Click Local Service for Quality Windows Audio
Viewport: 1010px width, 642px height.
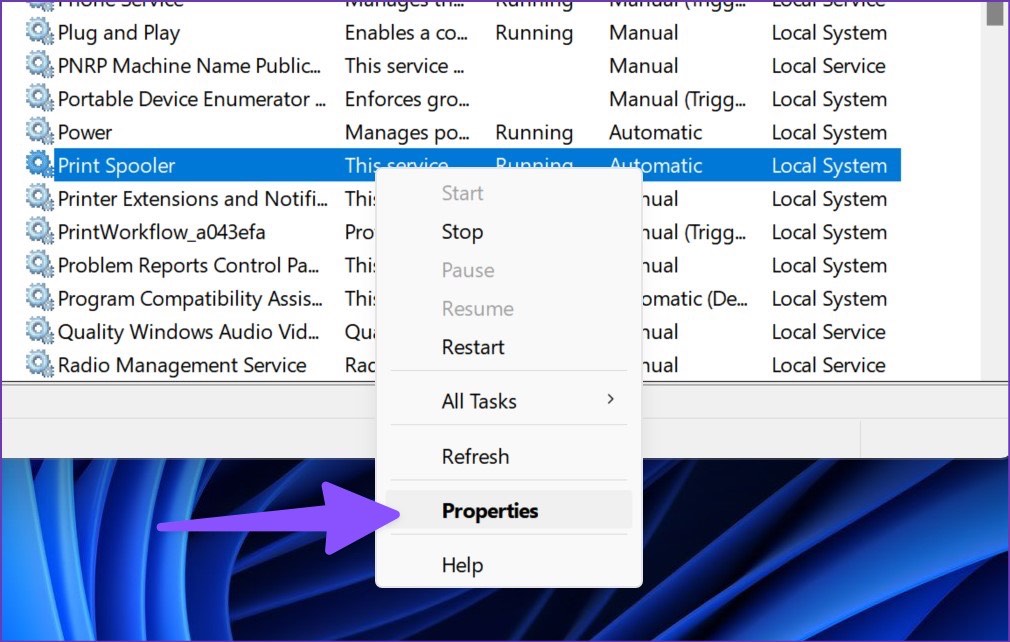click(828, 332)
